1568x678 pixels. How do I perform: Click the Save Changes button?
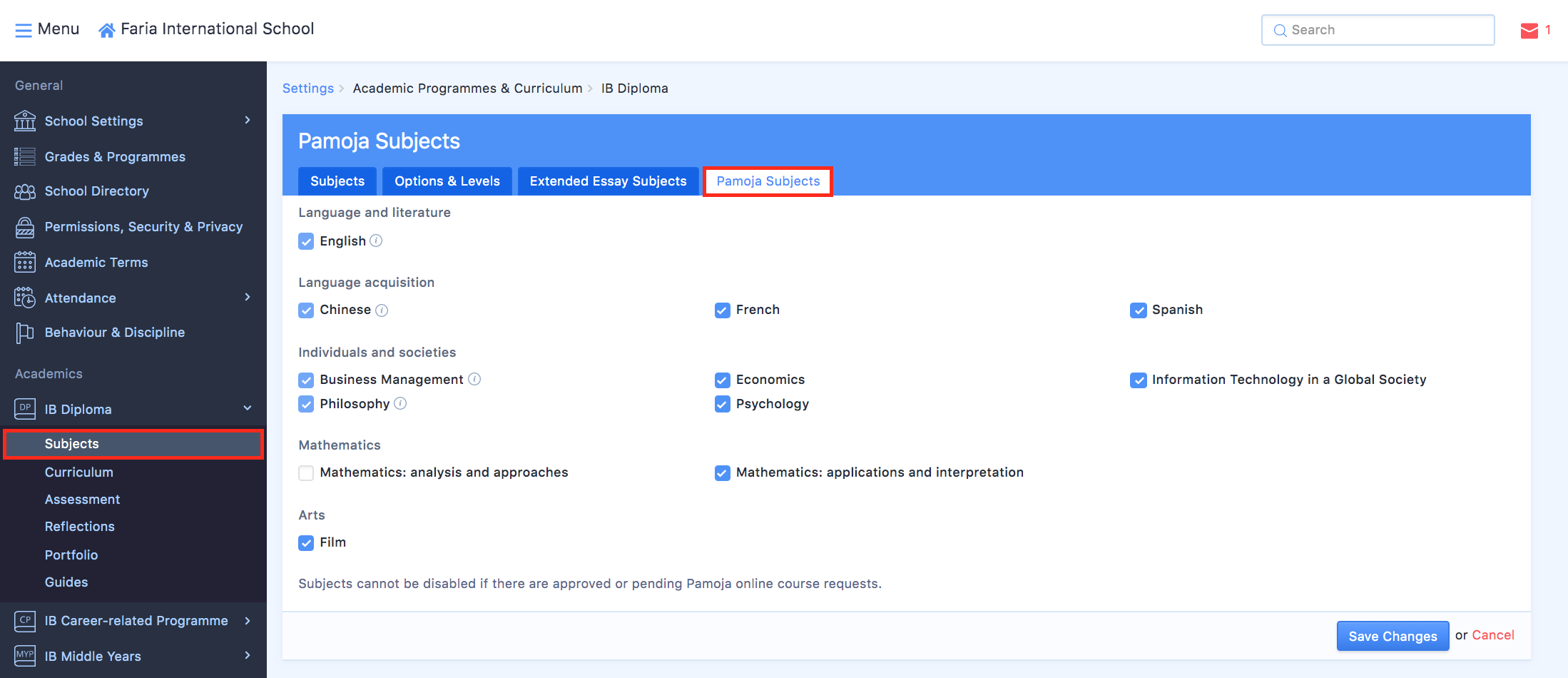[1392, 636]
